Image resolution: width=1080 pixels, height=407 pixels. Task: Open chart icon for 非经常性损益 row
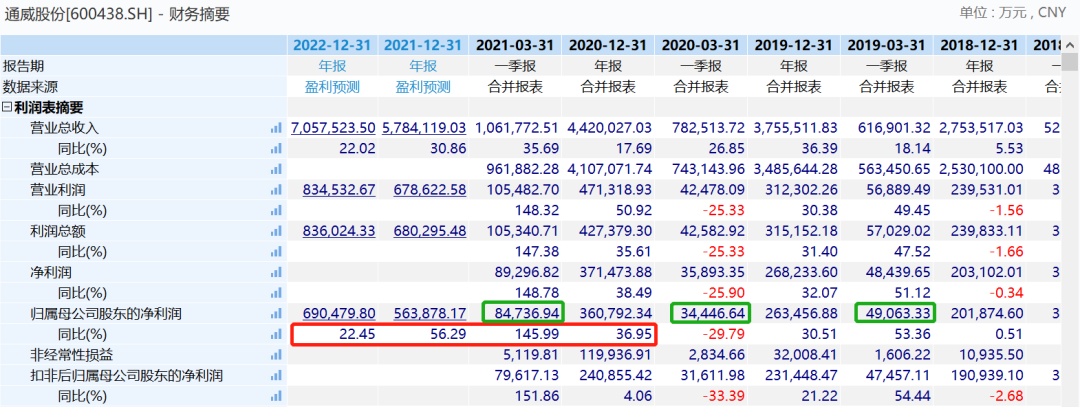tap(276, 355)
